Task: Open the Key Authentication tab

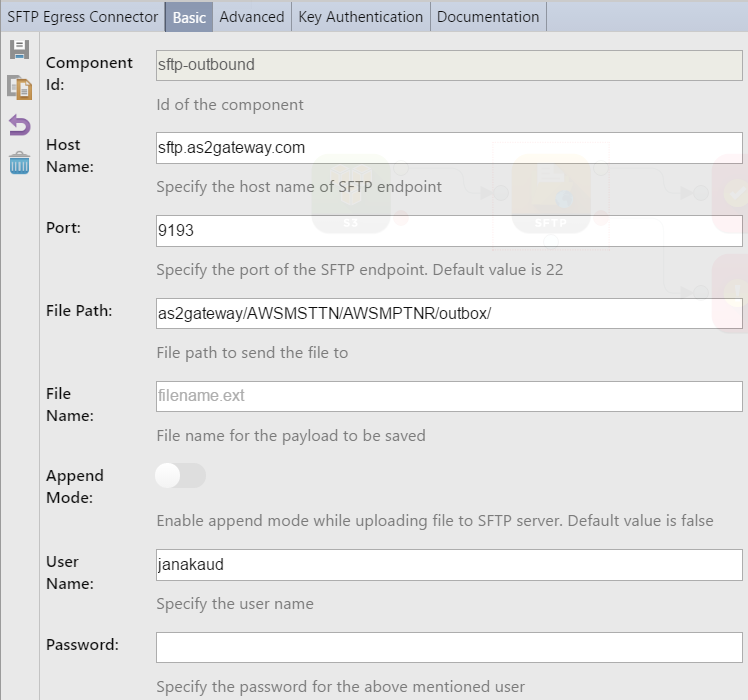Action: tap(361, 17)
